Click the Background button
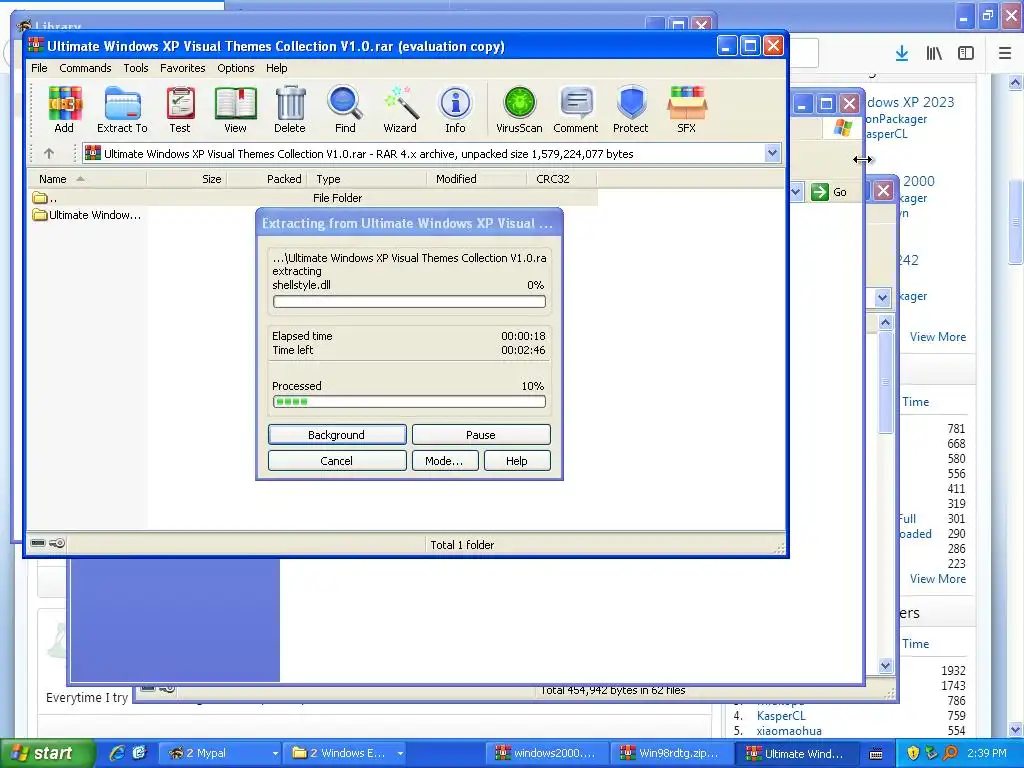 [337, 435]
